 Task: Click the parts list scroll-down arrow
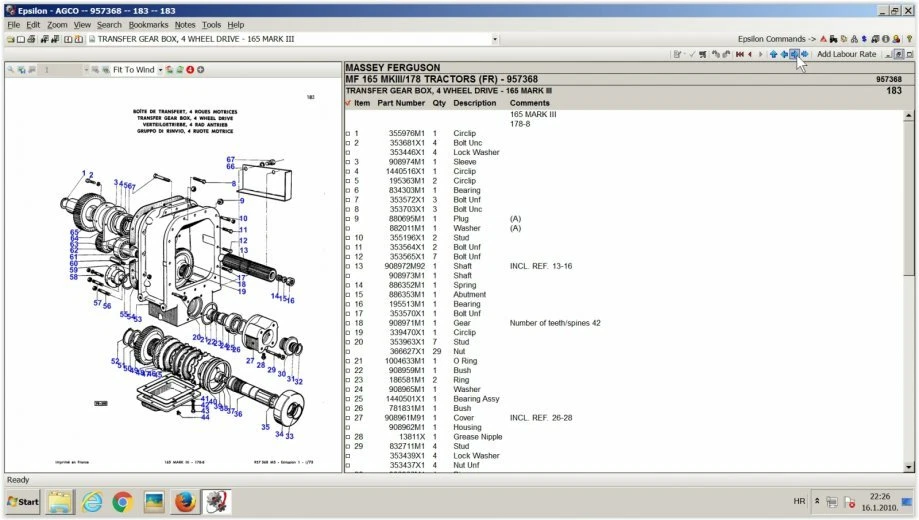pos(908,467)
